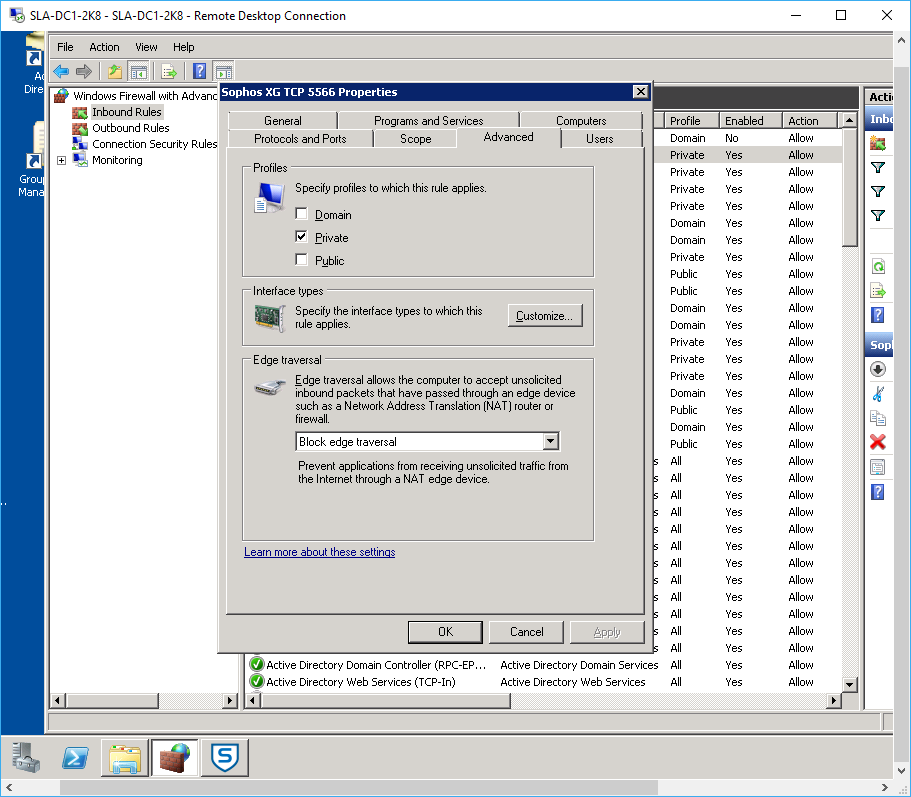Uncheck the Private profile checkbox

[x=302, y=236]
